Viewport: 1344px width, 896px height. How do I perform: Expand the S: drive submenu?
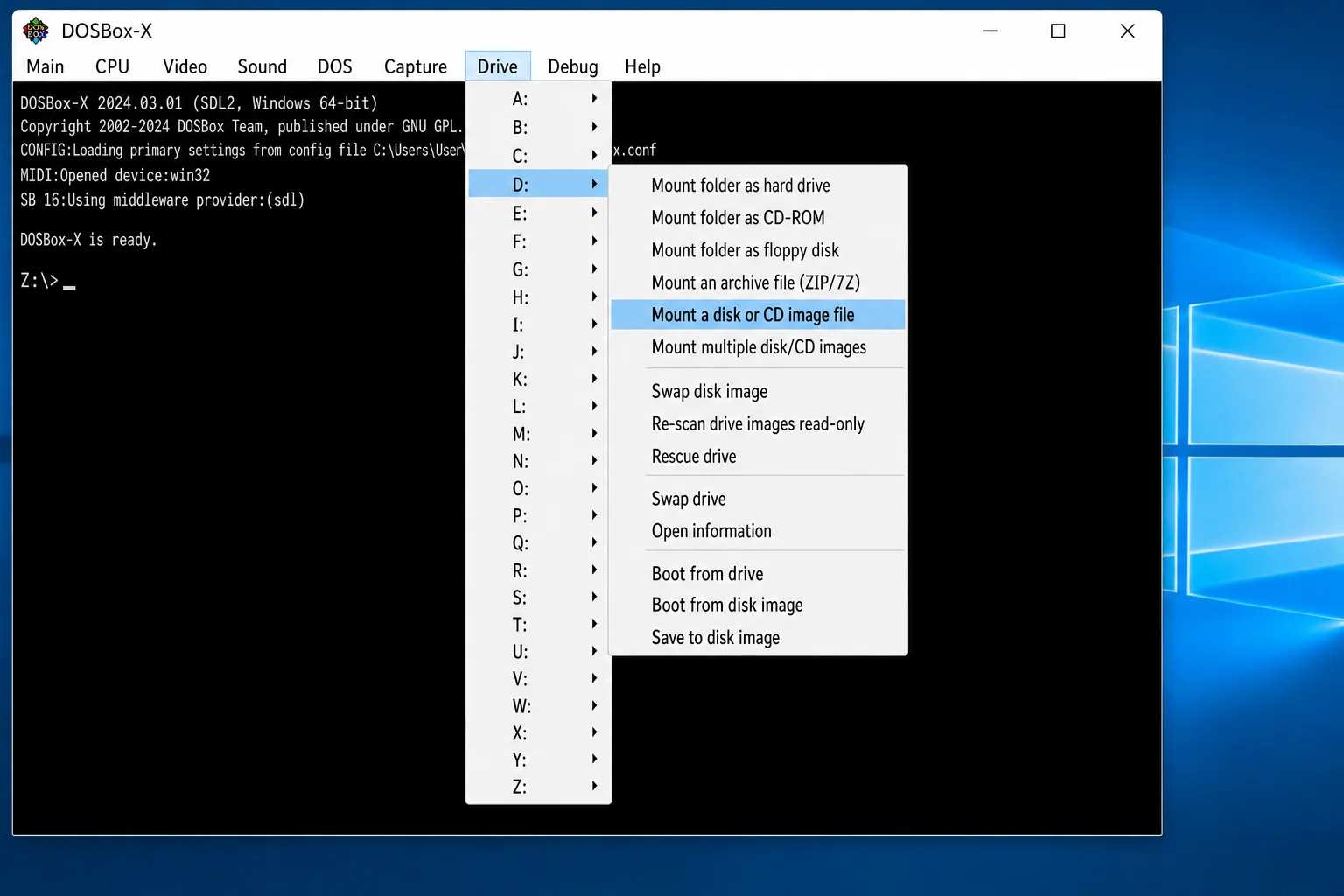pyautogui.click(x=538, y=597)
